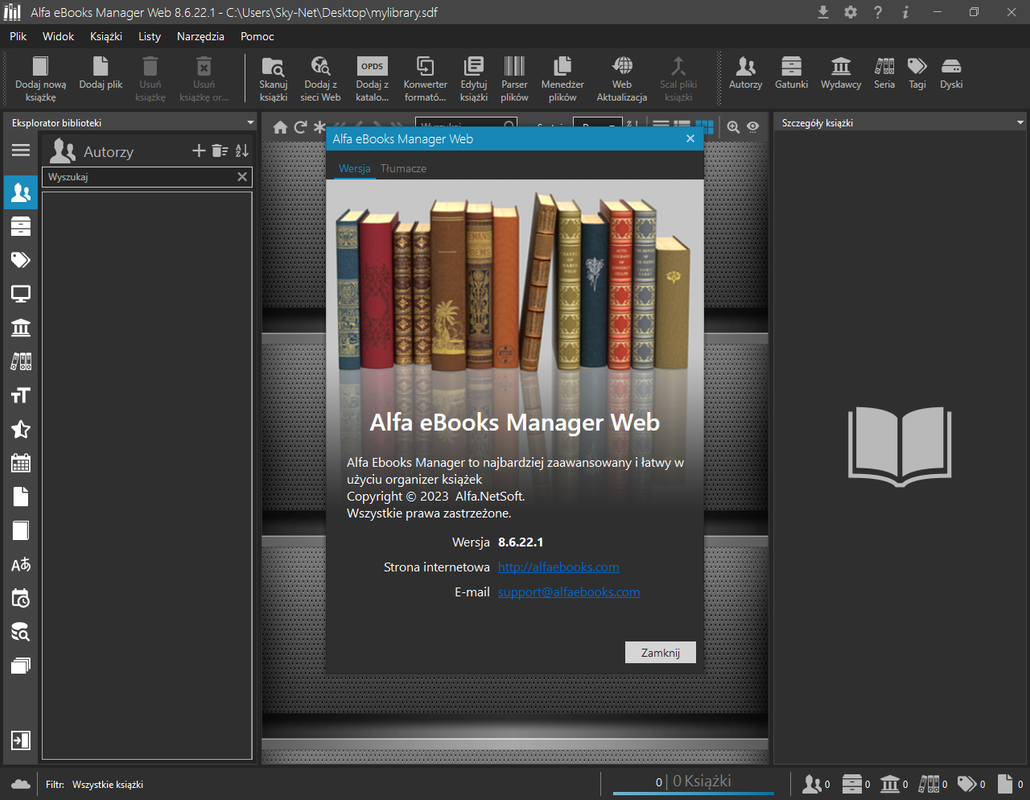
Task: Select the stacked windows icon in sidebar
Action: (x=20, y=666)
